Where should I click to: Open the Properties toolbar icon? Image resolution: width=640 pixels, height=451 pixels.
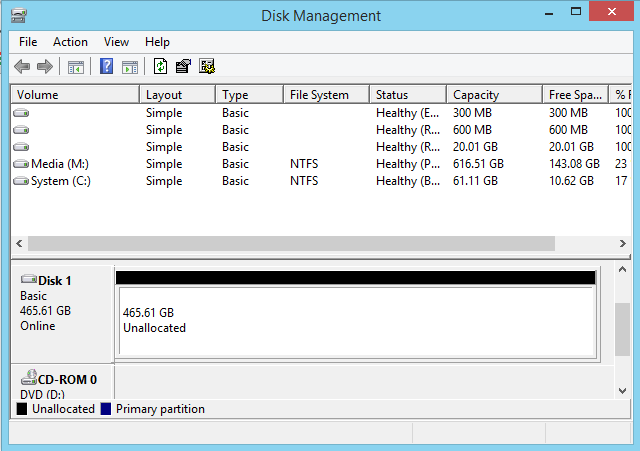[x=183, y=66]
